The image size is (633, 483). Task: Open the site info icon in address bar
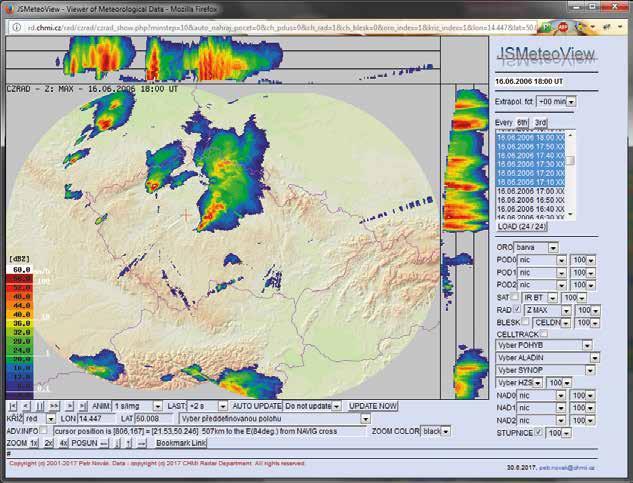click(x=17, y=27)
